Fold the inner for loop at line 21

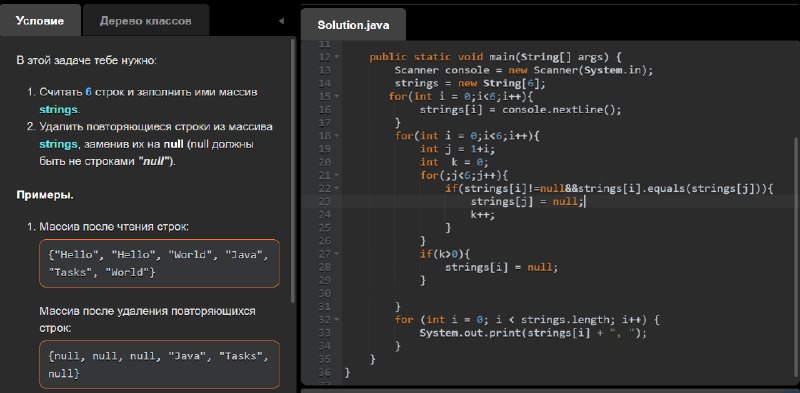[x=336, y=175]
